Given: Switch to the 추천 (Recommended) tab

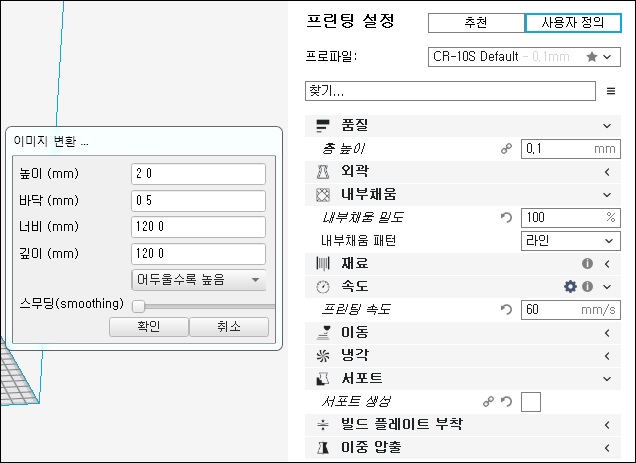Looking at the screenshot, I should (x=476, y=23).
